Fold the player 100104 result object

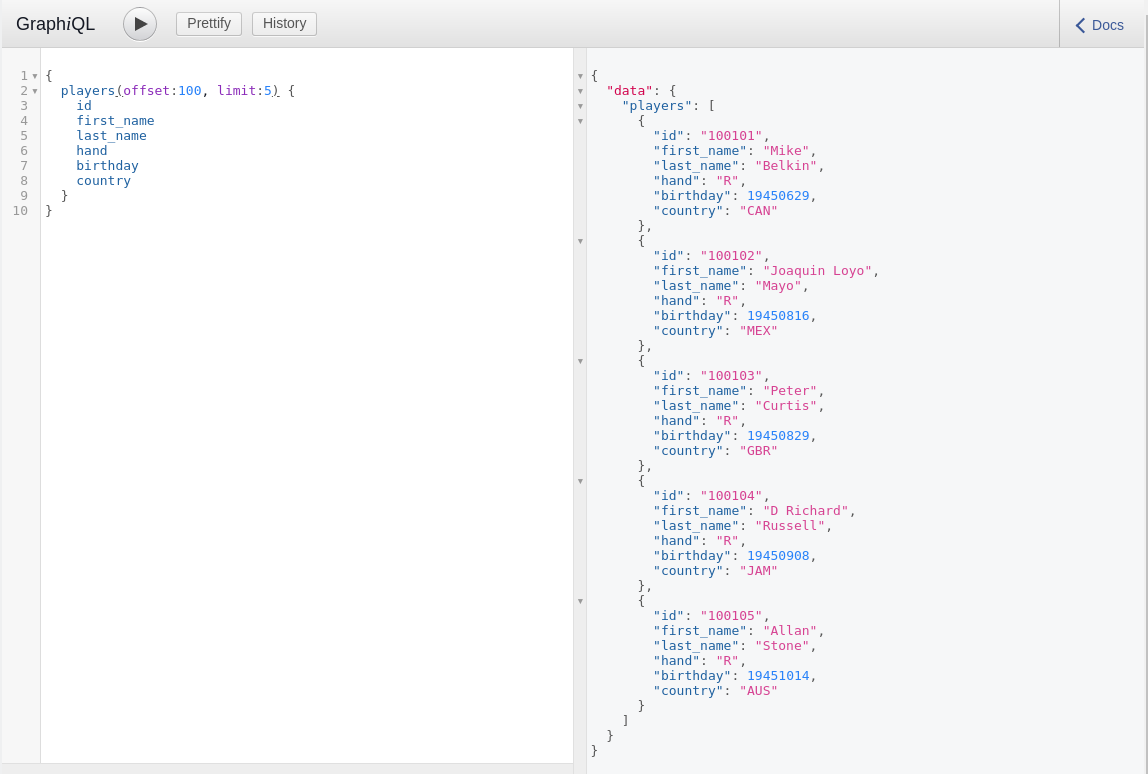[580, 481]
